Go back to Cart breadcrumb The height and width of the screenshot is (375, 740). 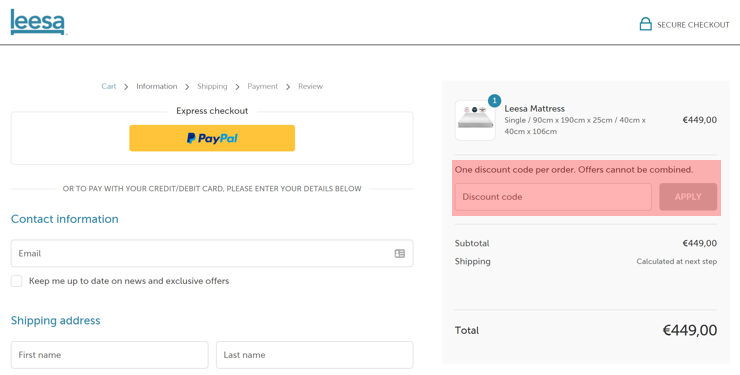[x=109, y=86]
